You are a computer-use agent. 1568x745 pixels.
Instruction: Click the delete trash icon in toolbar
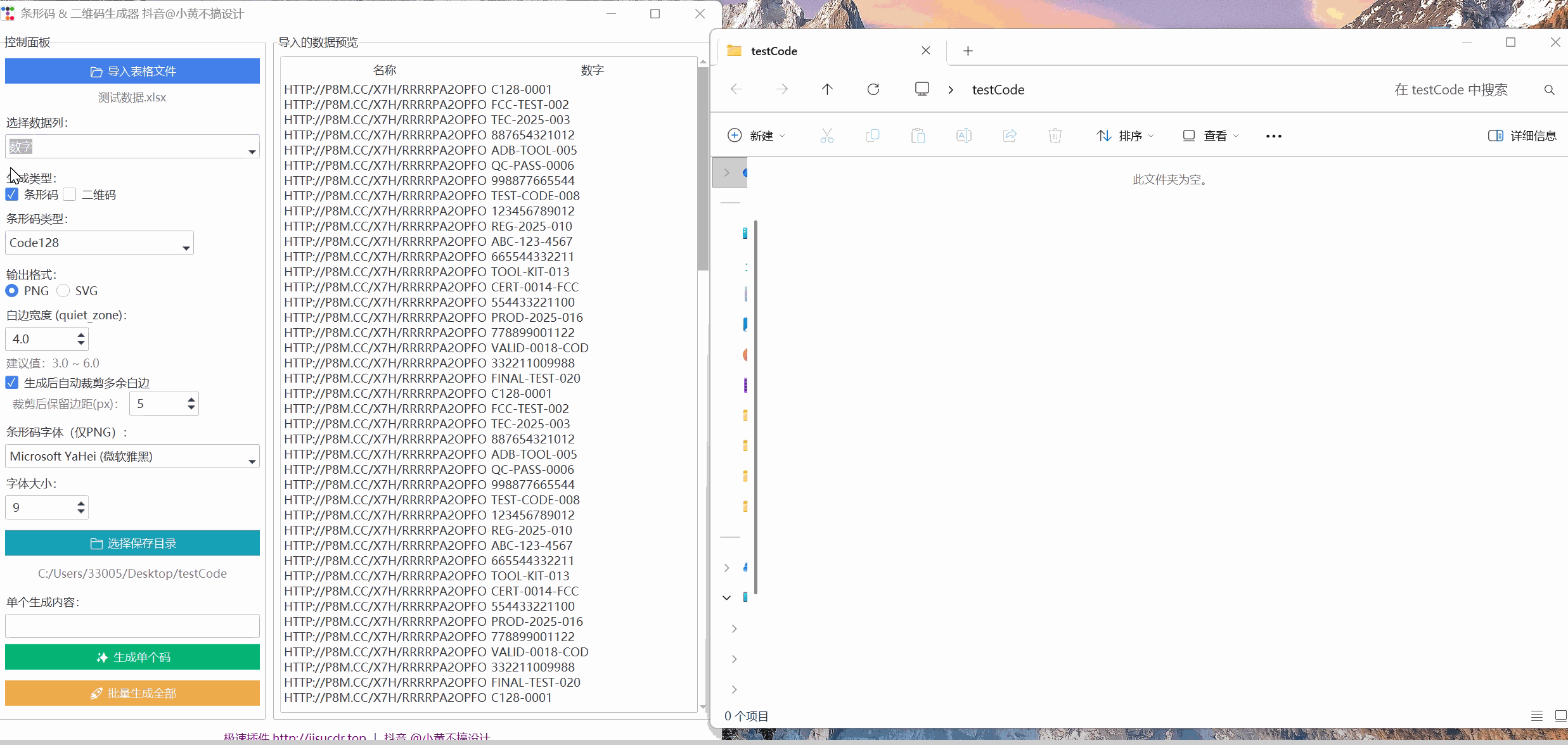[1055, 136]
